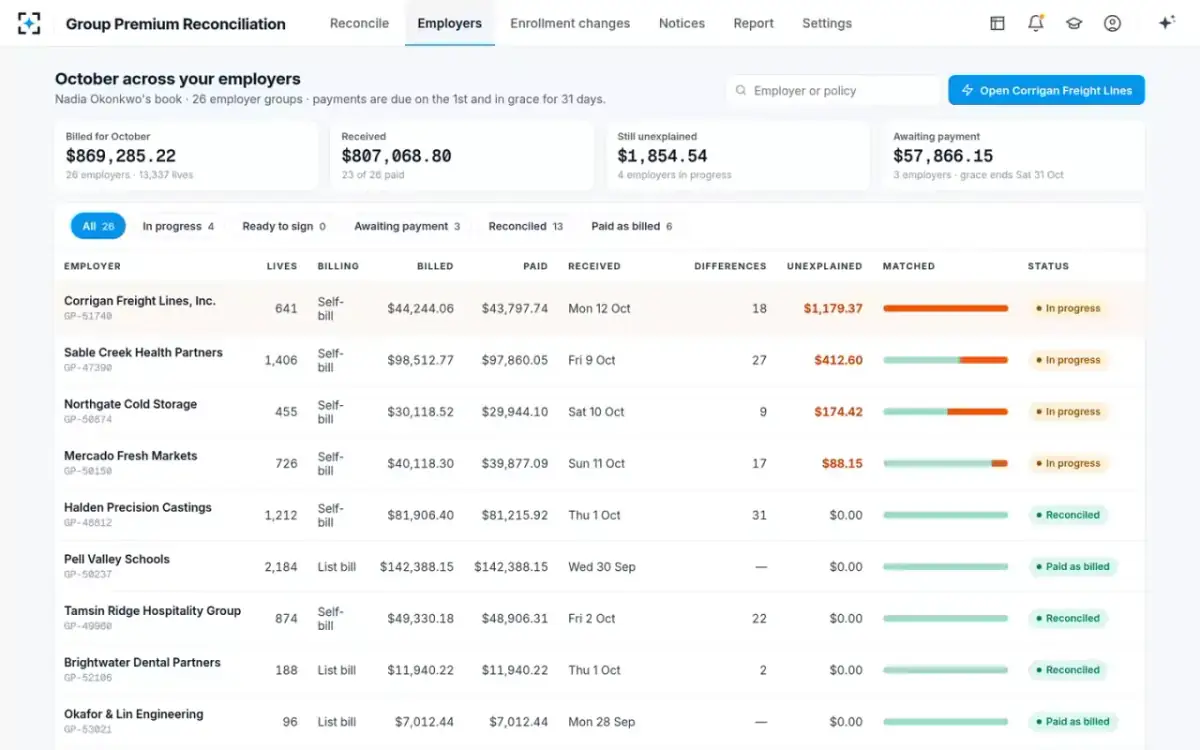The image size is (1200, 750).
Task: Click paid amount $97,860.05
Action: [x=514, y=360]
